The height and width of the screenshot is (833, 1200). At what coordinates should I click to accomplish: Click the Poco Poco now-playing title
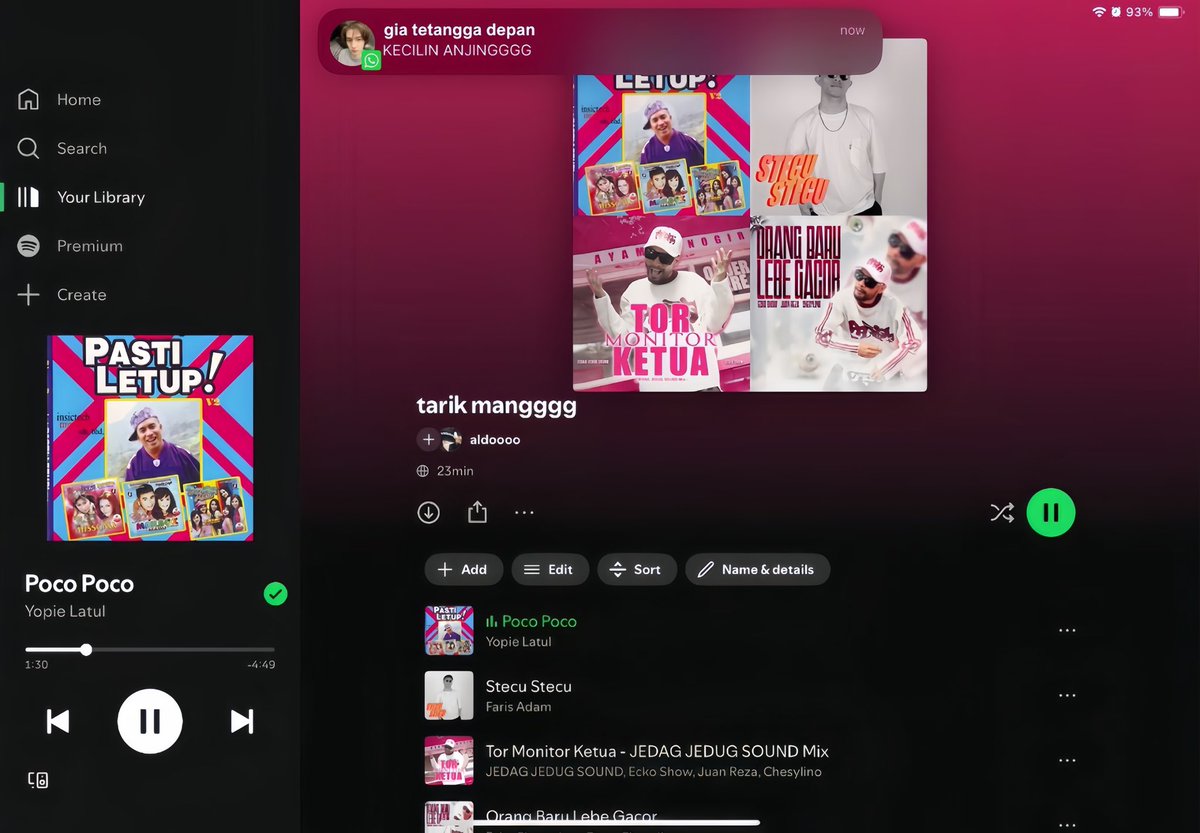pyautogui.click(x=79, y=584)
